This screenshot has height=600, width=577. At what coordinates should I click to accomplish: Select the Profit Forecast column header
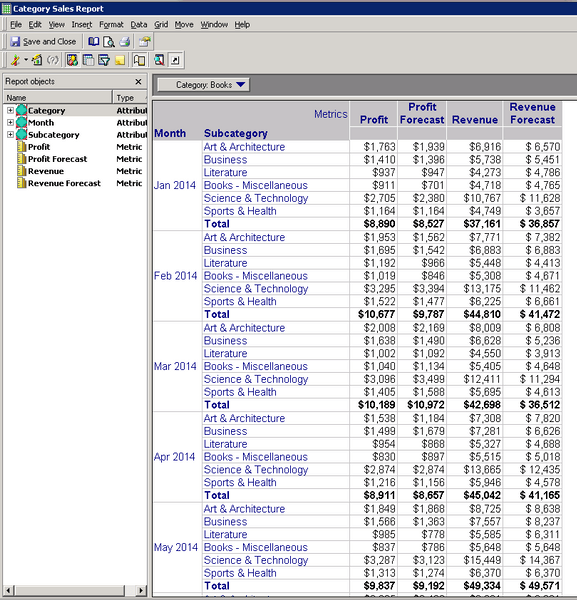tap(422, 114)
